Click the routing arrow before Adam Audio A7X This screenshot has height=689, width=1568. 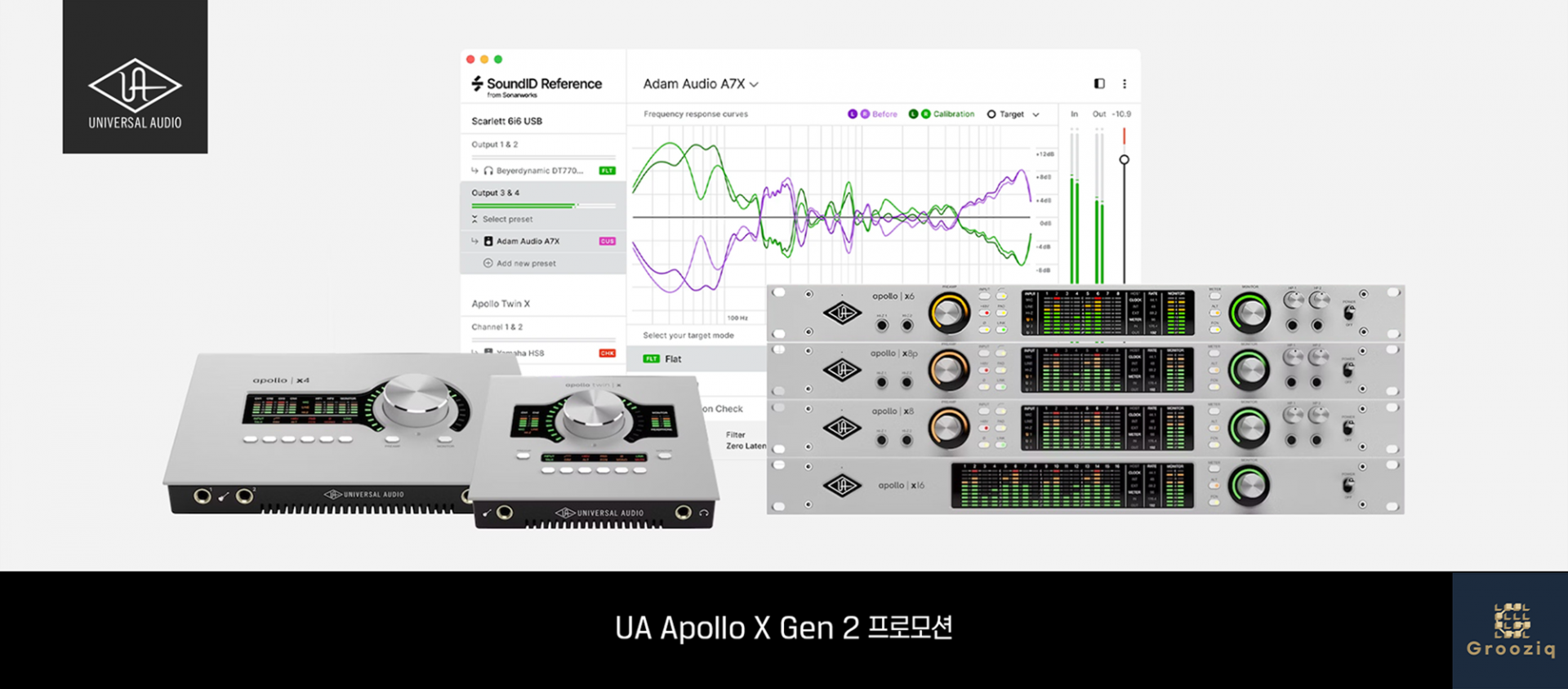(x=474, y=241)
